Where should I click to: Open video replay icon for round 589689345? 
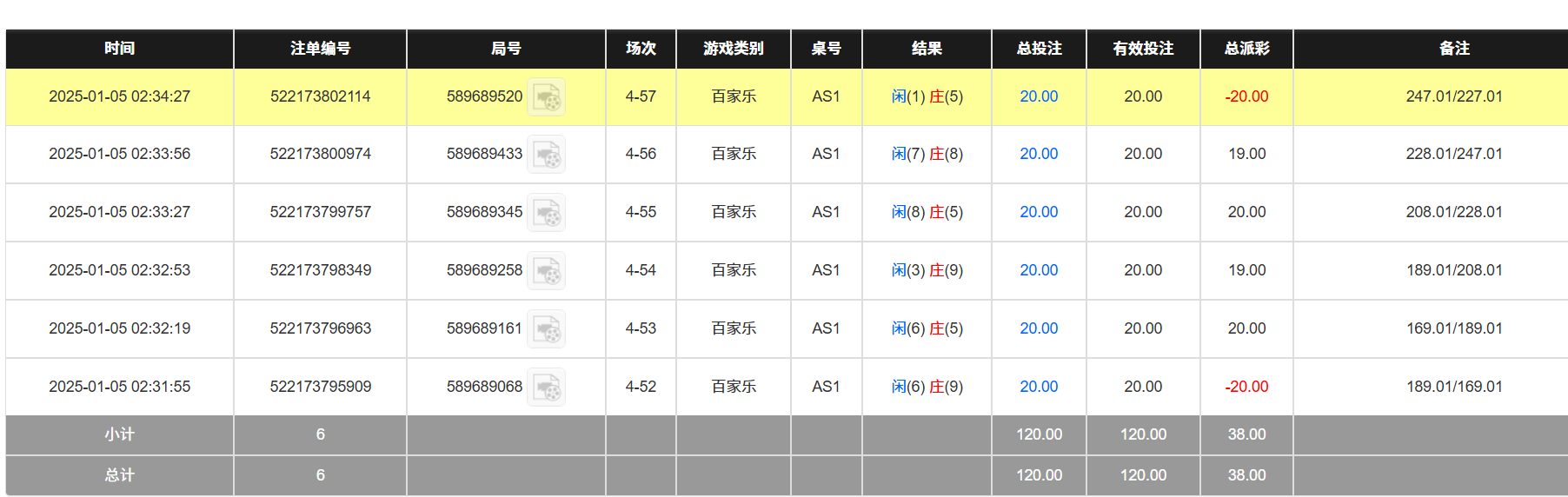(547, 213)
